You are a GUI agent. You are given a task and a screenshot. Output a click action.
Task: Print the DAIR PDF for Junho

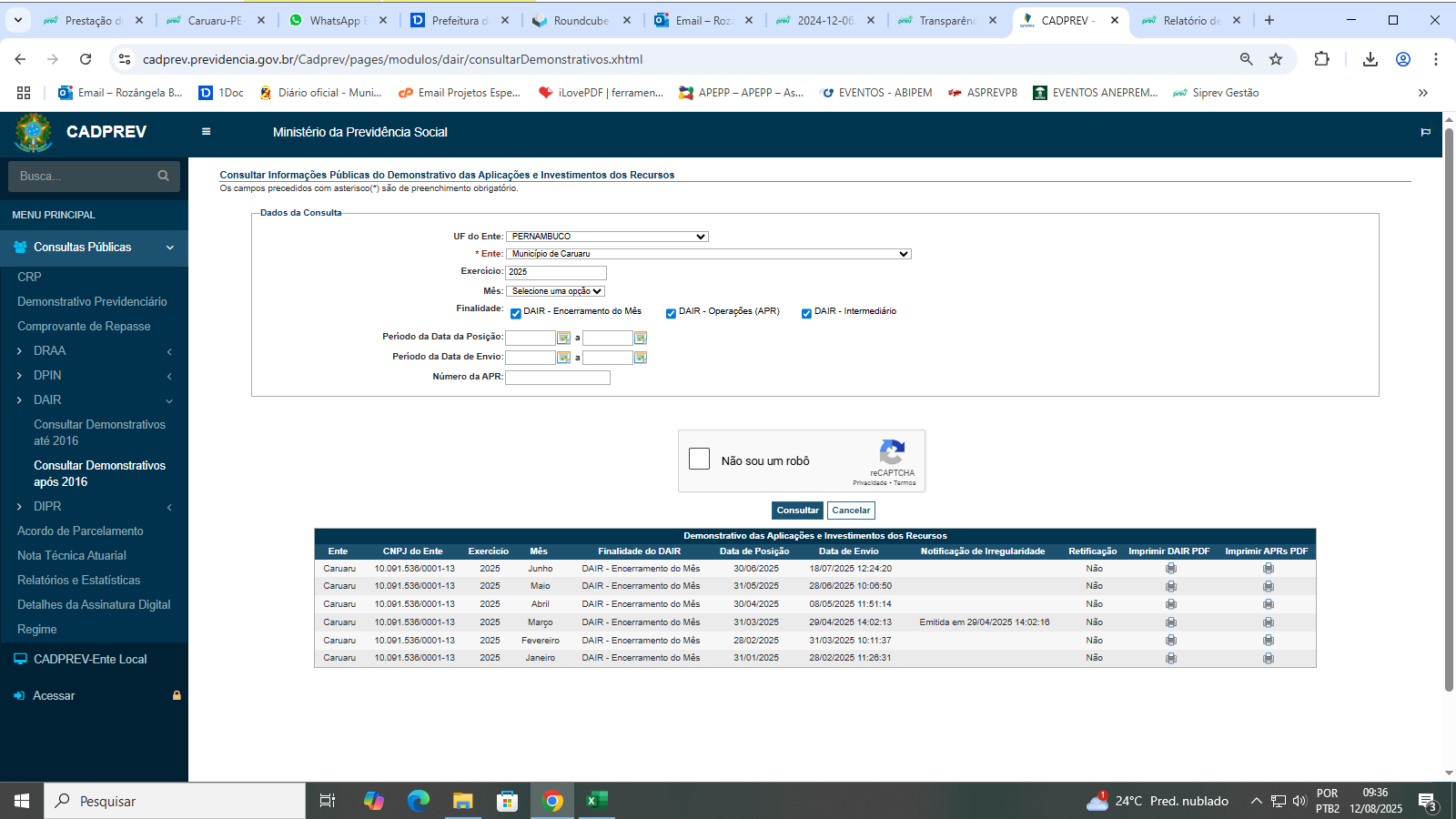pyautogui.click(x=1170, y=569)
